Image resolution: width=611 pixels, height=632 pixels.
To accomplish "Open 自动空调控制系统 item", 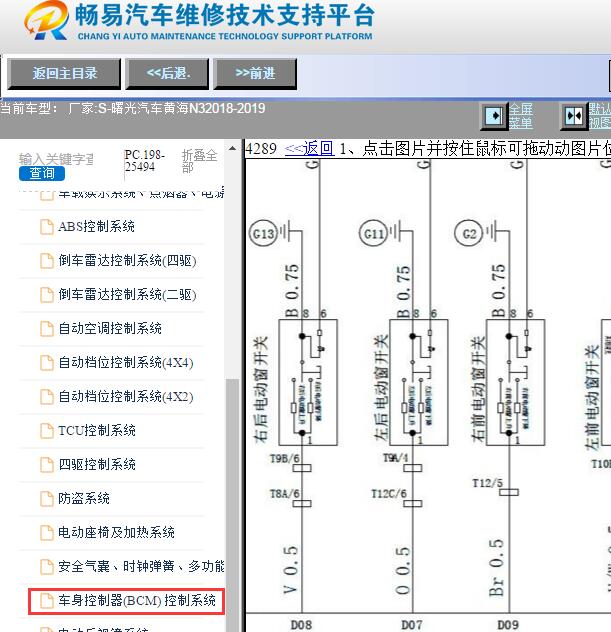I will click(110, 328).
